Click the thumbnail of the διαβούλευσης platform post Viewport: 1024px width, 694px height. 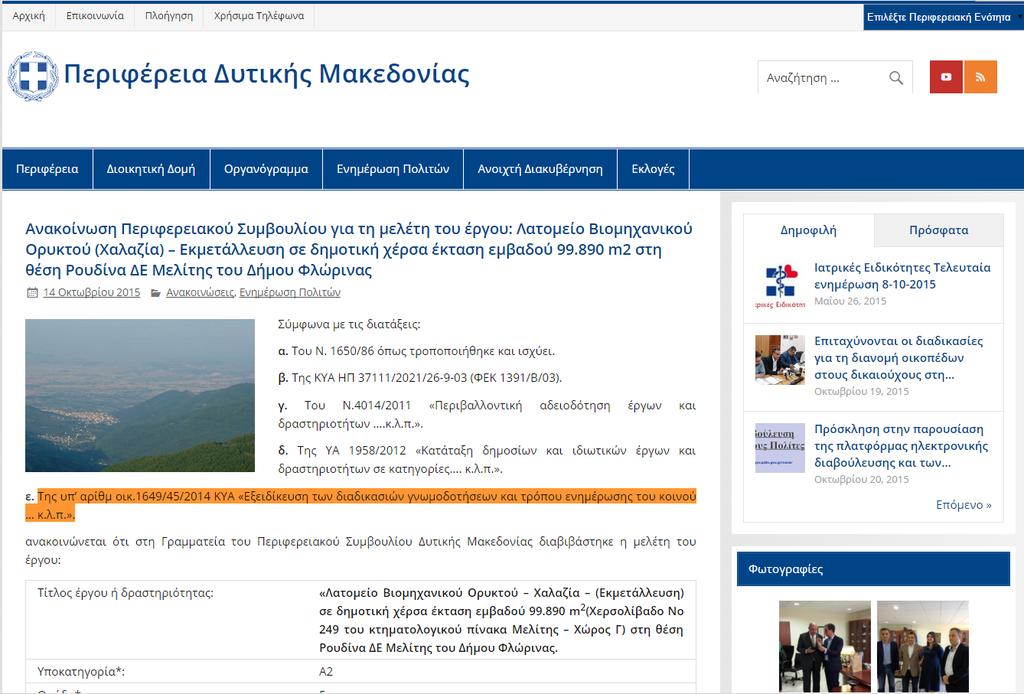coord(780,448)
